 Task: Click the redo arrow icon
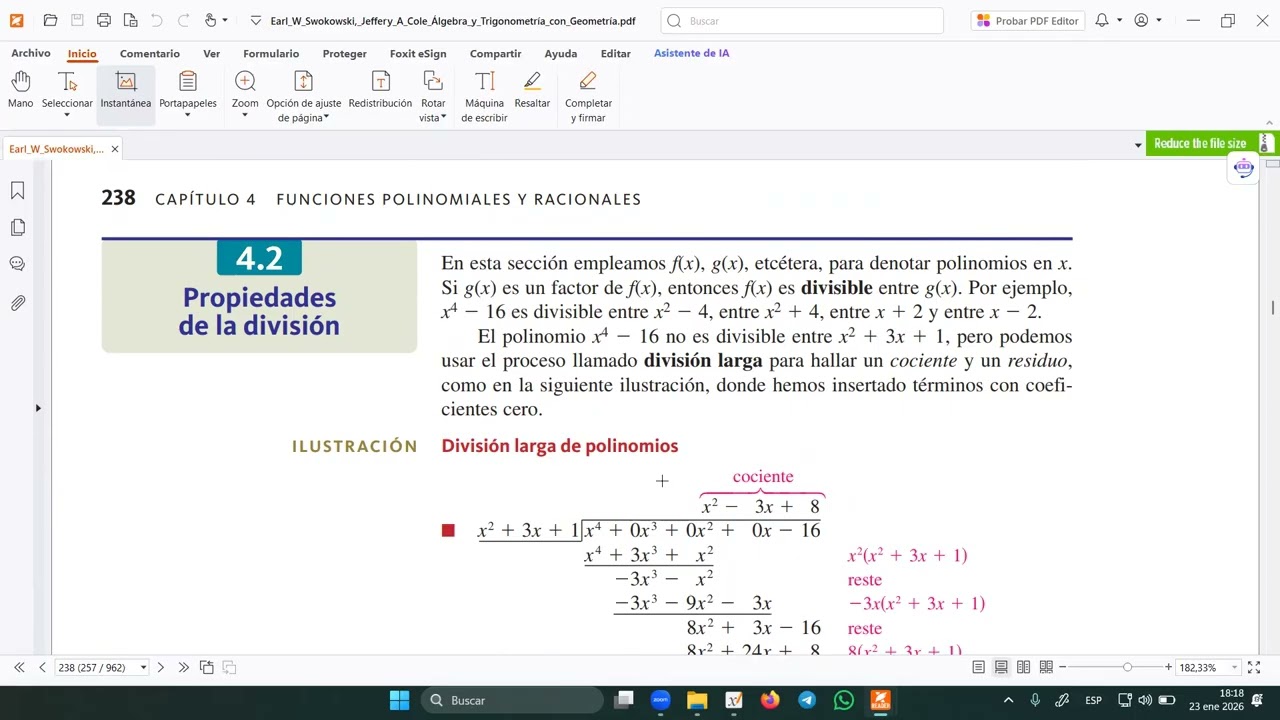(182, 20)
